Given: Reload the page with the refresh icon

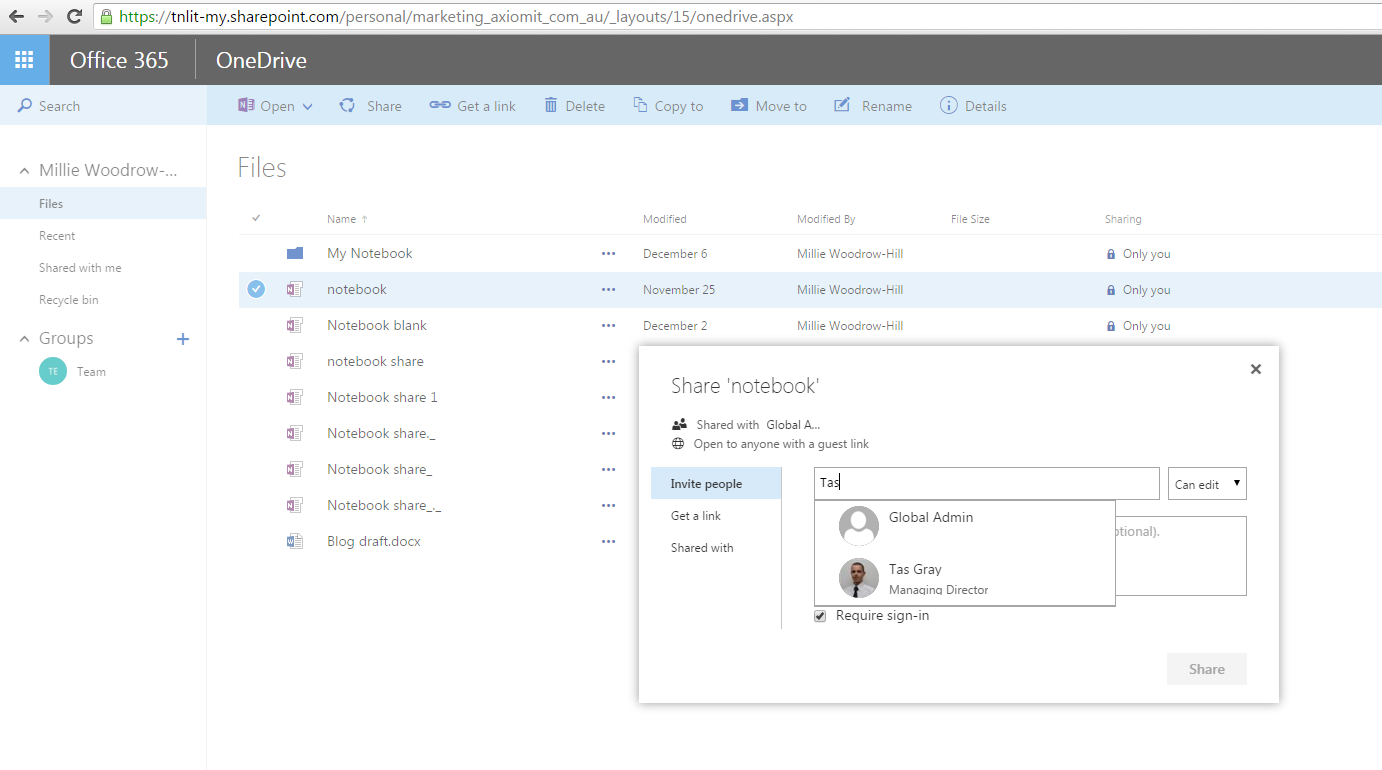Looking at the screenshot, I should click(x=74, y=16).
